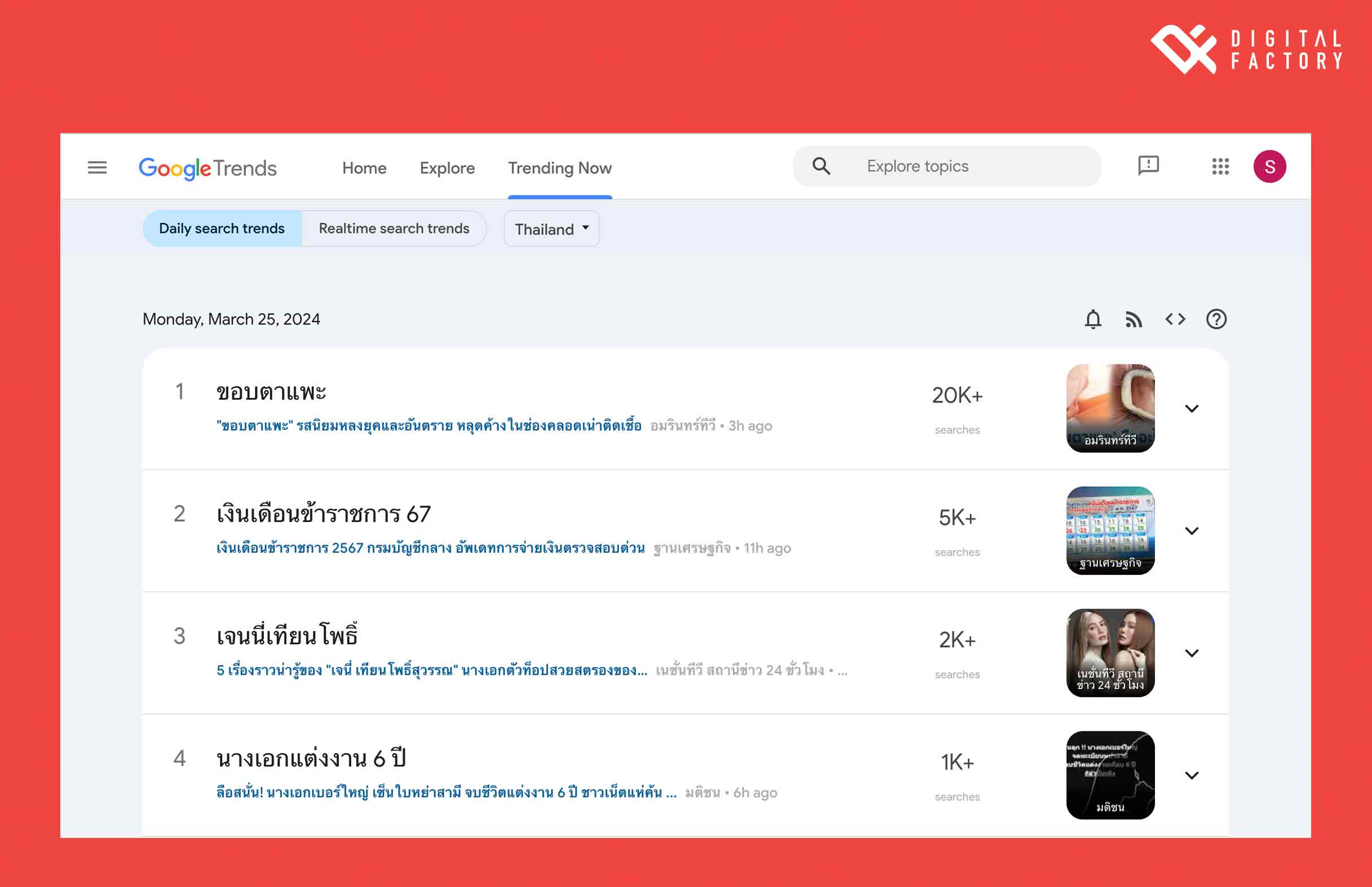The height and width of the screenshot is (887, 1372).
Task: Select Daily search trends toggle
Action: pos(222,229)
